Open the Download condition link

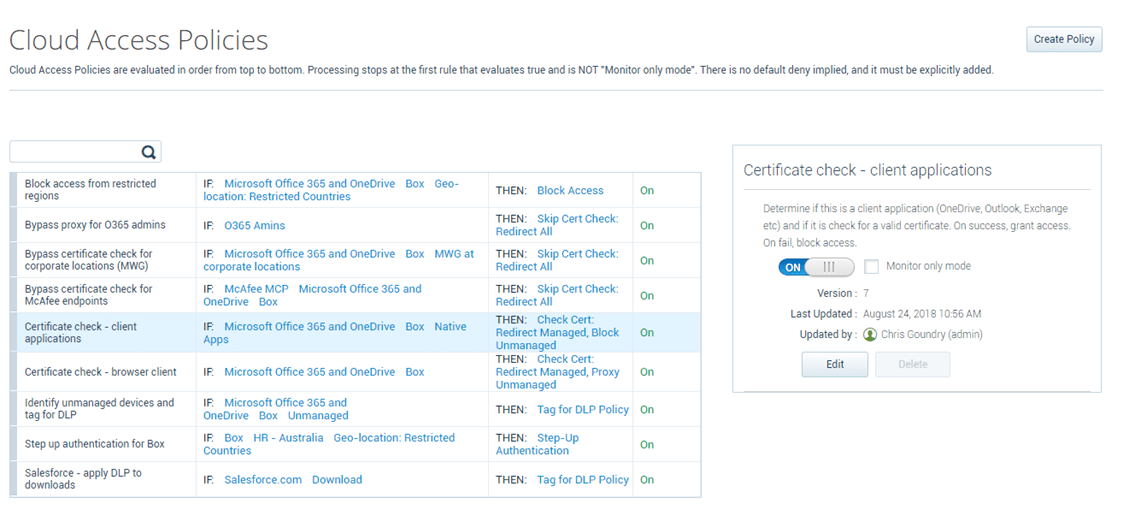tap(337, 479)
